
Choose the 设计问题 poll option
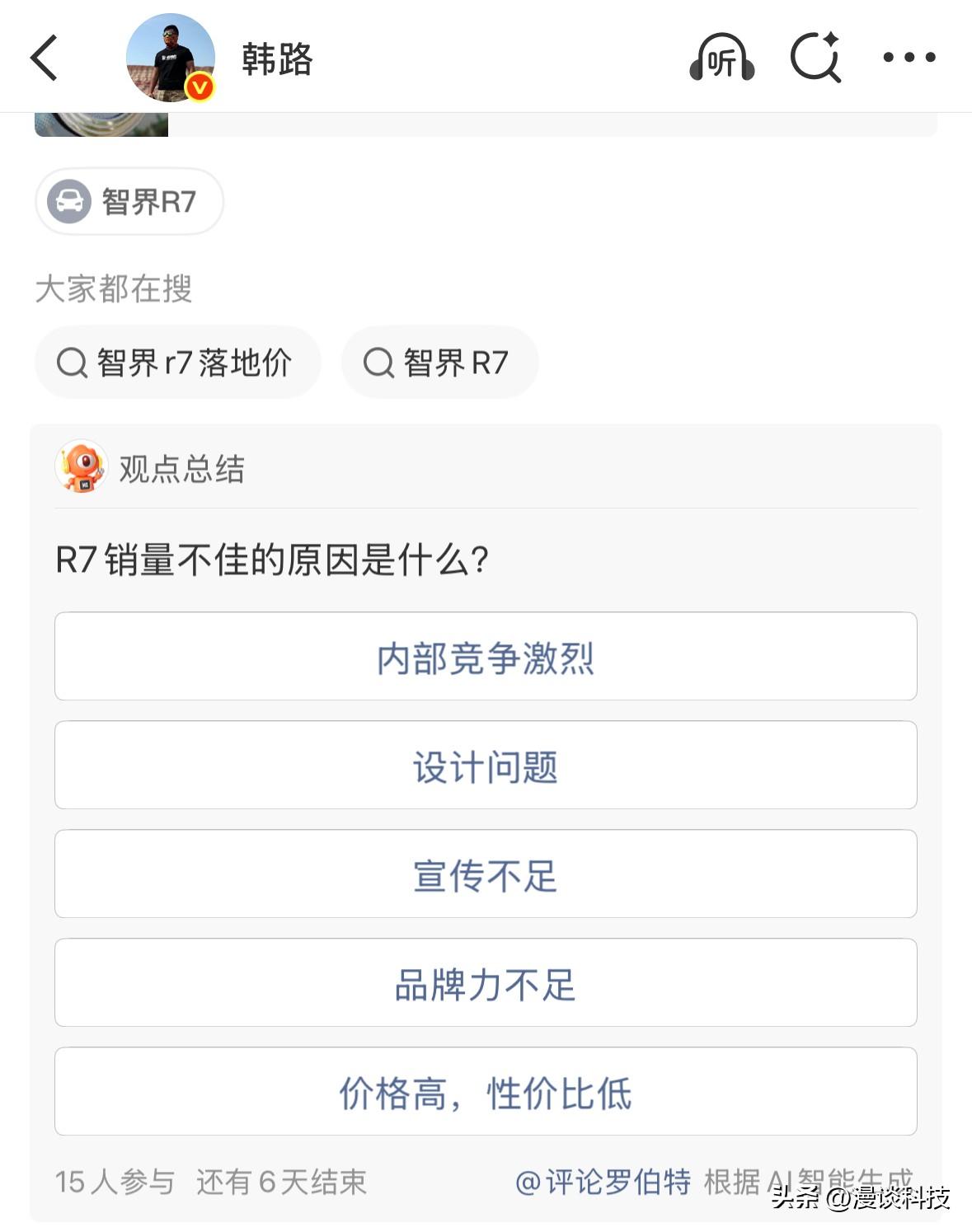(486, 766)
